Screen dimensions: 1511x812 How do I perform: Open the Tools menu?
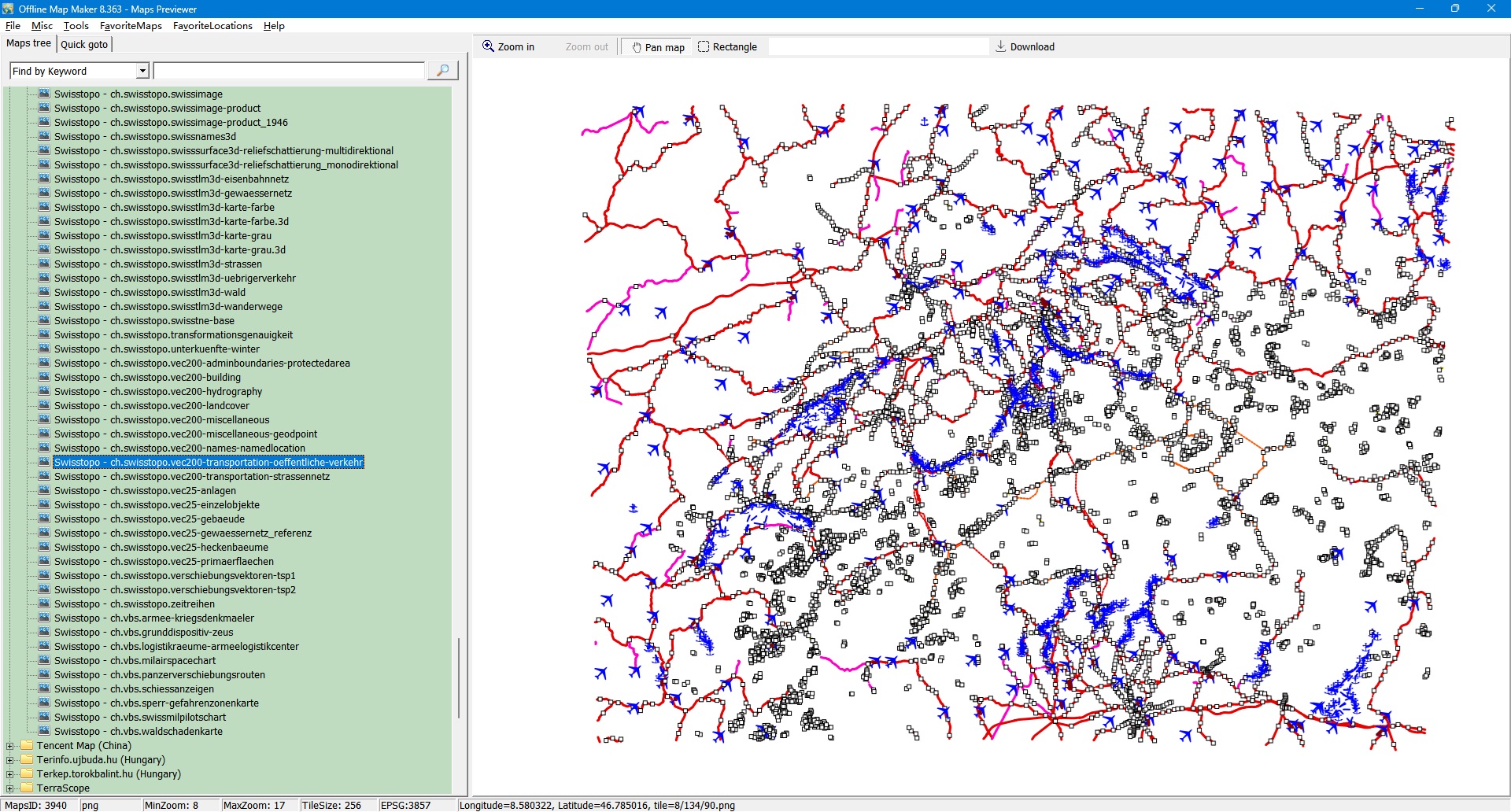pyautogui.click(x=76, y=26)
